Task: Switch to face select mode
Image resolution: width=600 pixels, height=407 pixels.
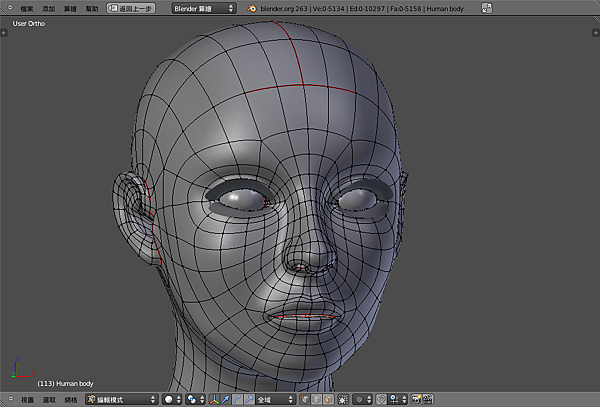Action: [x=330, y=399]
